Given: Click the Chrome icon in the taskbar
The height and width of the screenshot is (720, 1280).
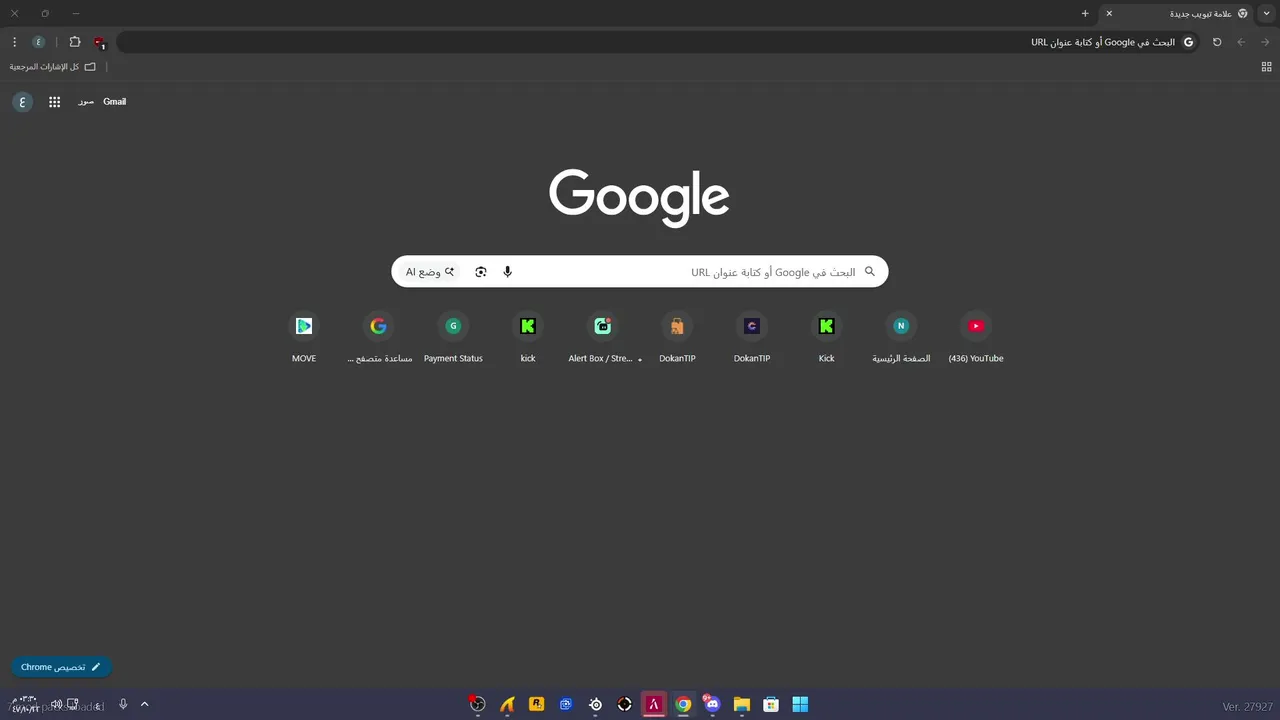Looking at the screenshot, I should coord(683,704).
